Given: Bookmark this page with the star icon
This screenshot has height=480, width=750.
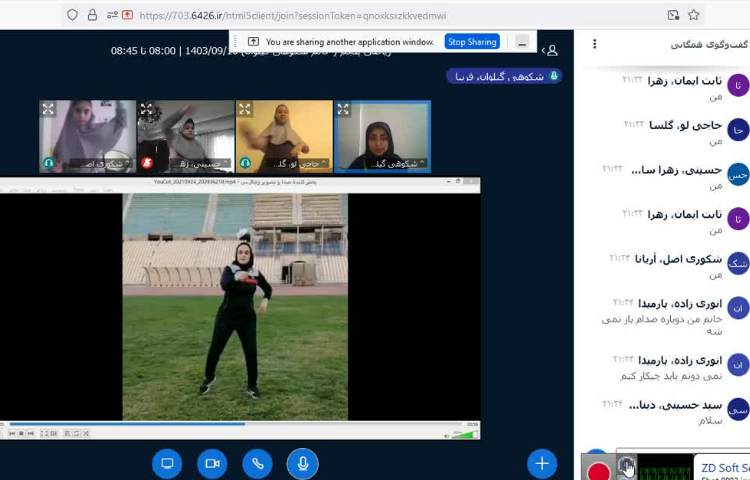Looking at the screenshot, I should pos(694,15).
